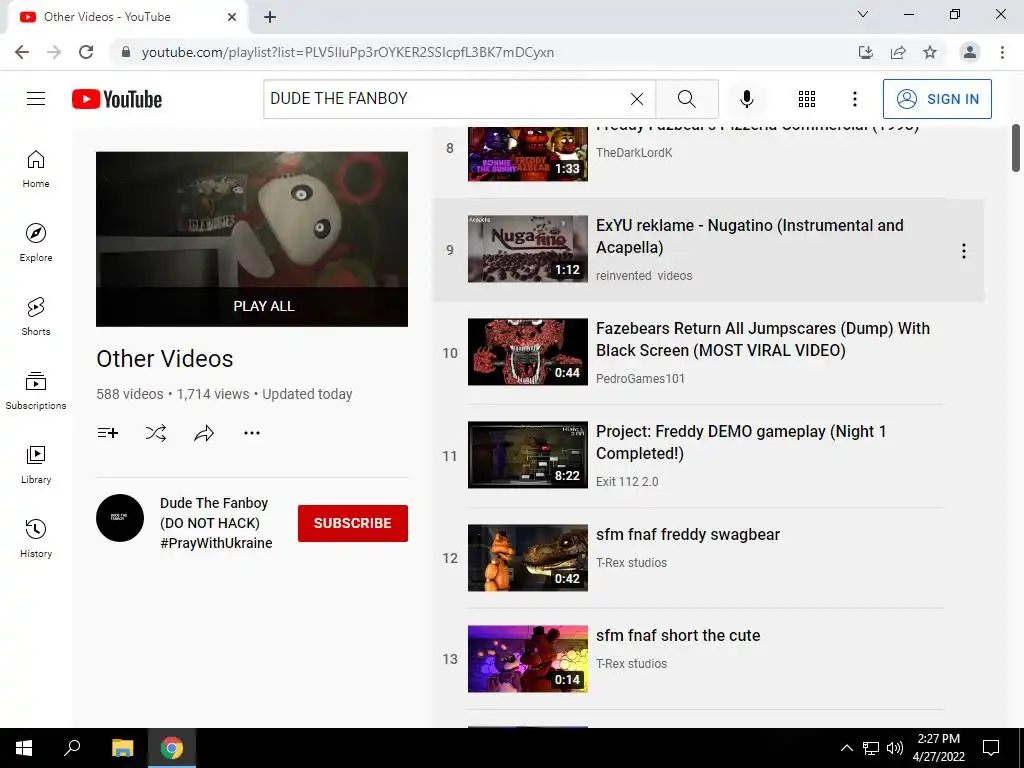The image size is (1024, 768).
Task: Open more playlist actions (three dots)
Action: coord(252,432)
